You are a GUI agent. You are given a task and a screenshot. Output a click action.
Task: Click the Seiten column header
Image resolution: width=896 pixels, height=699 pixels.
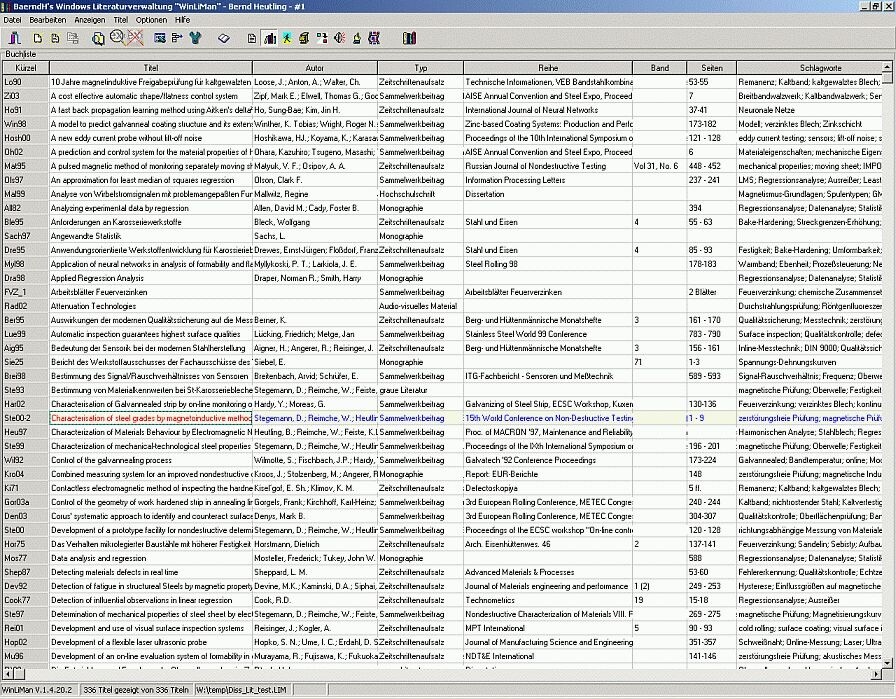click(x=711, y=68)
